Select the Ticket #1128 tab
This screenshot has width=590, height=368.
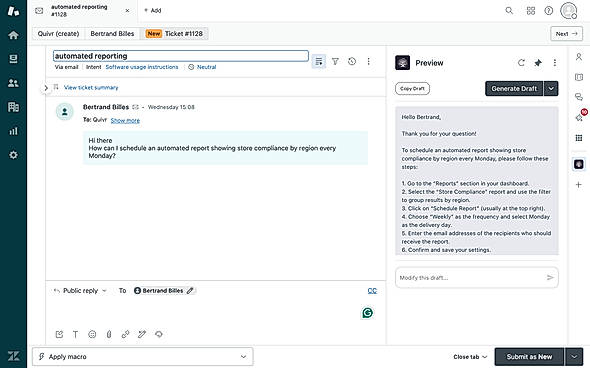[x=174, y=33]
